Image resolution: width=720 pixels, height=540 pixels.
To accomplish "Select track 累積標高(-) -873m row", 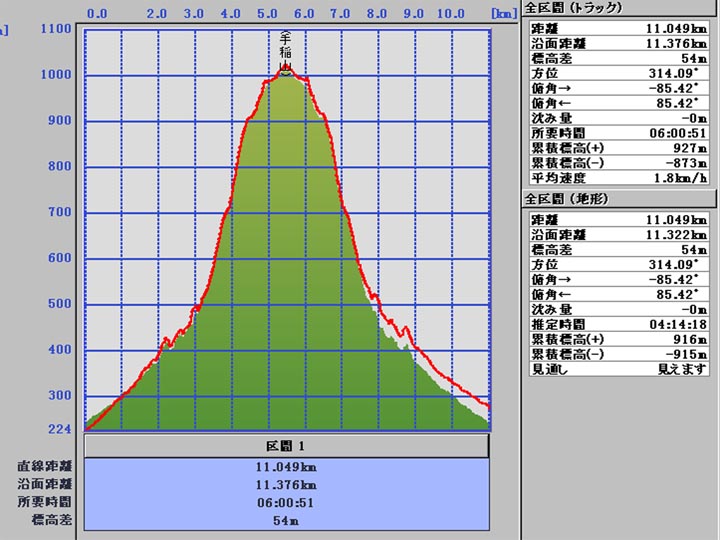I will tap(620, 162).
